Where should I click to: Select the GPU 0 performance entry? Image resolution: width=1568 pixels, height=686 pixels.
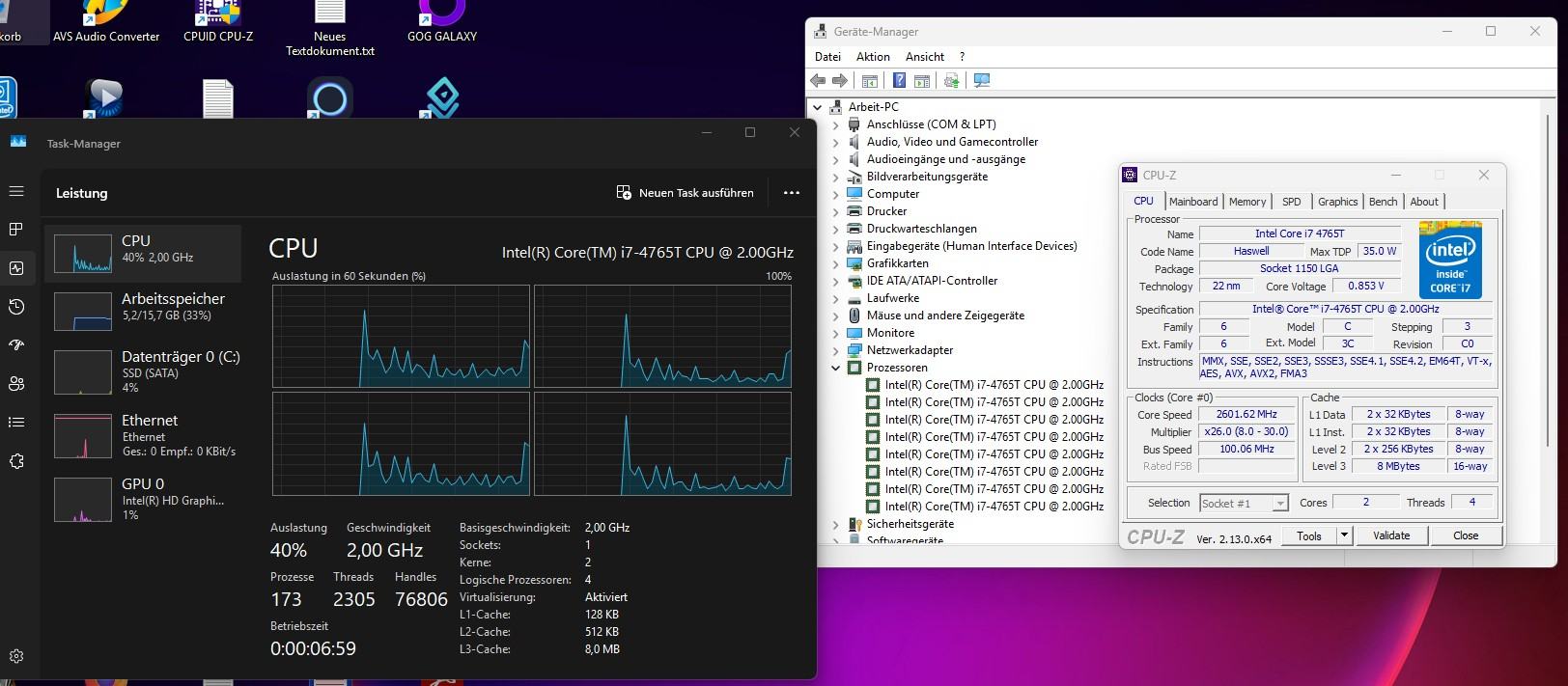tap(143, 499)
